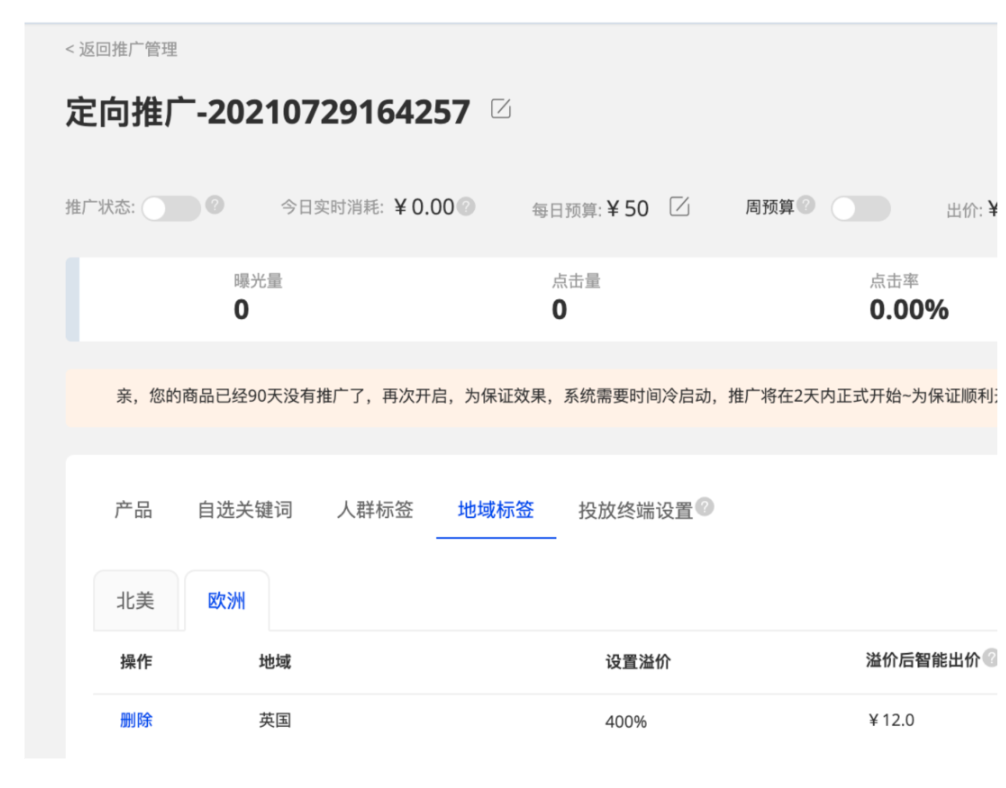Click the ¥50 daily budget value
The image size is (1006, 788).
[627, 209]
